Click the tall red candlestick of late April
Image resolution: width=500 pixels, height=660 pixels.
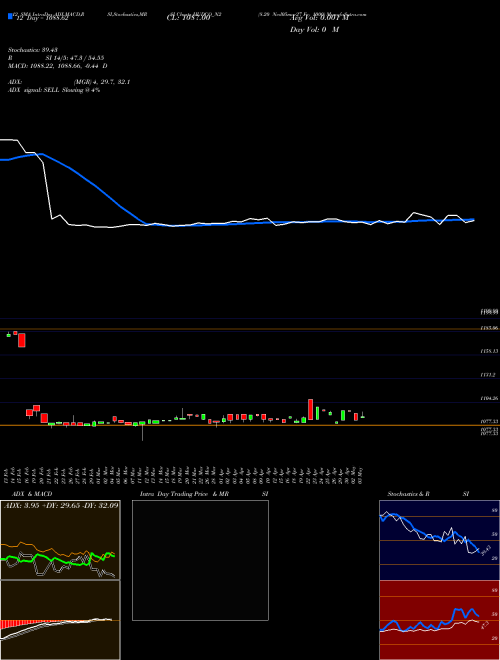pos(311,409)
